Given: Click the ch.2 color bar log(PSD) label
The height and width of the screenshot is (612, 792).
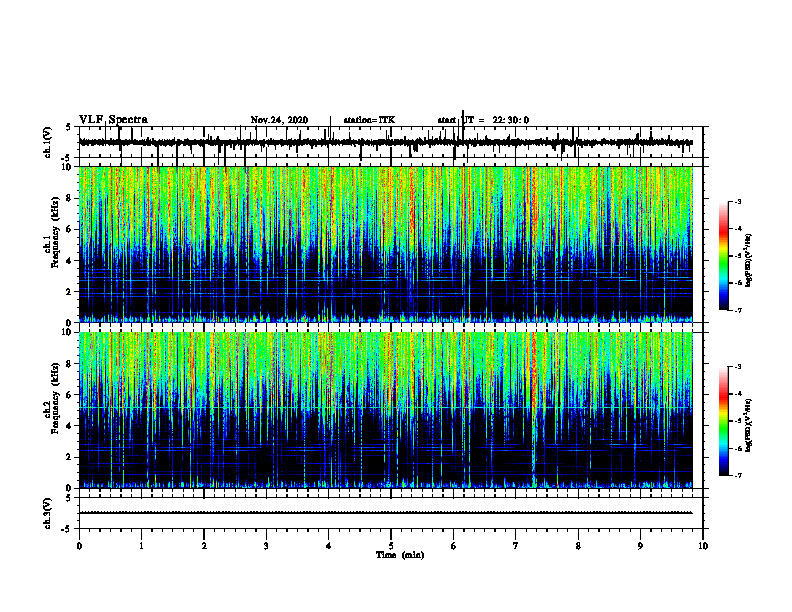Looking at the screenshot, I should [749, 426].
